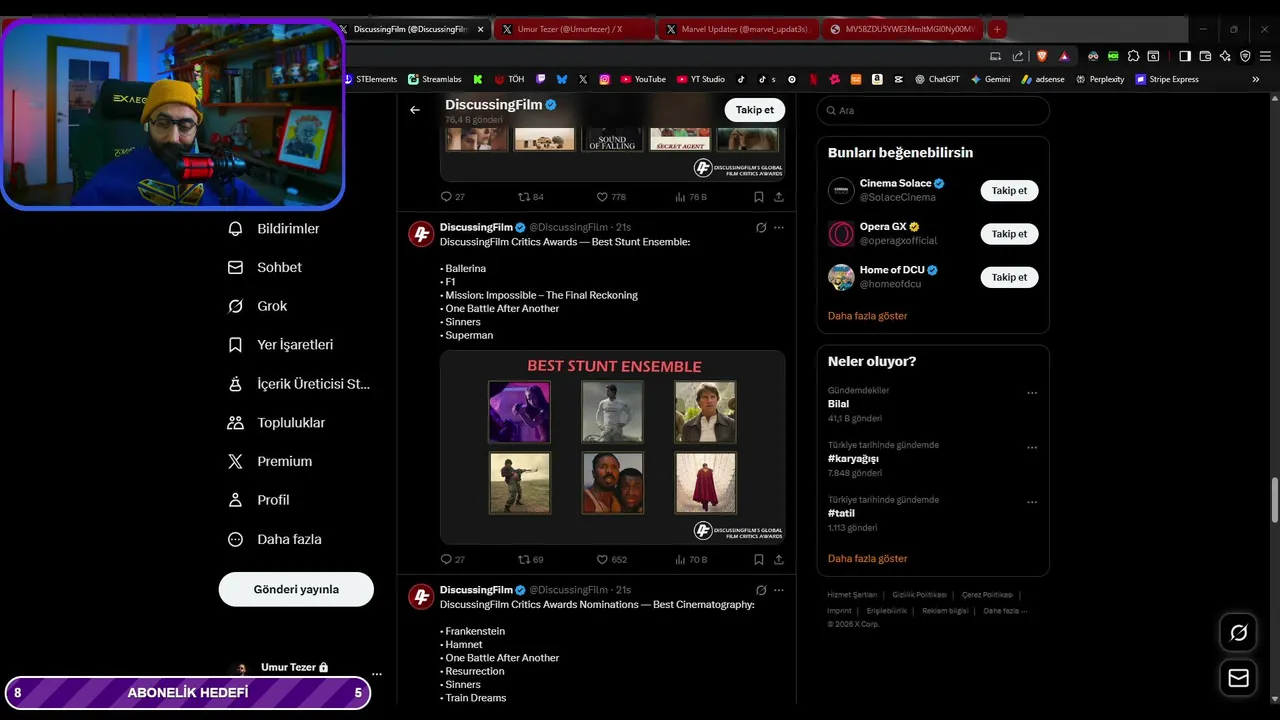Open the Premium page in sidebar
This screenshot has height=720, width=1280.
270,462
